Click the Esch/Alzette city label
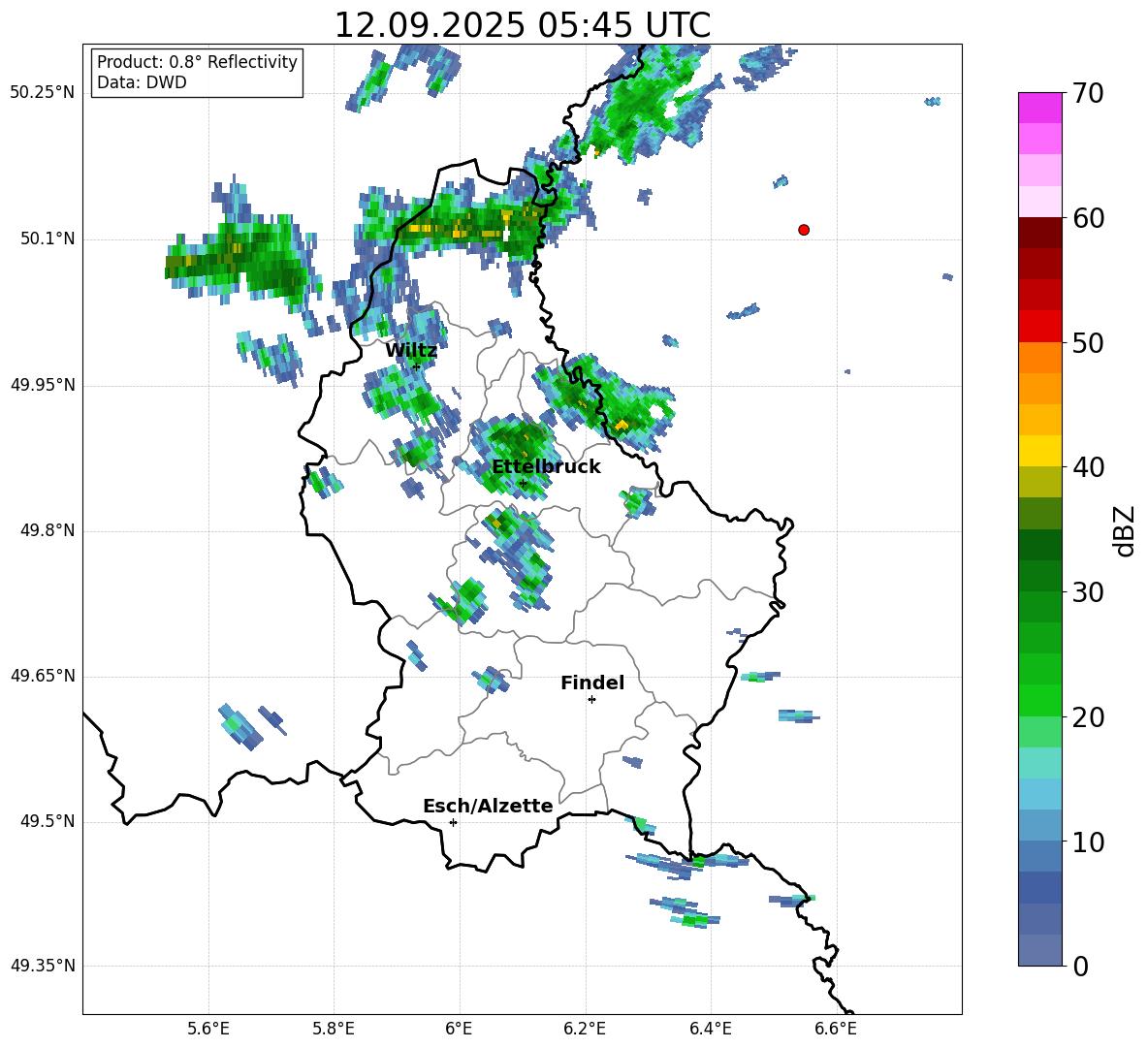 point(488,807)
